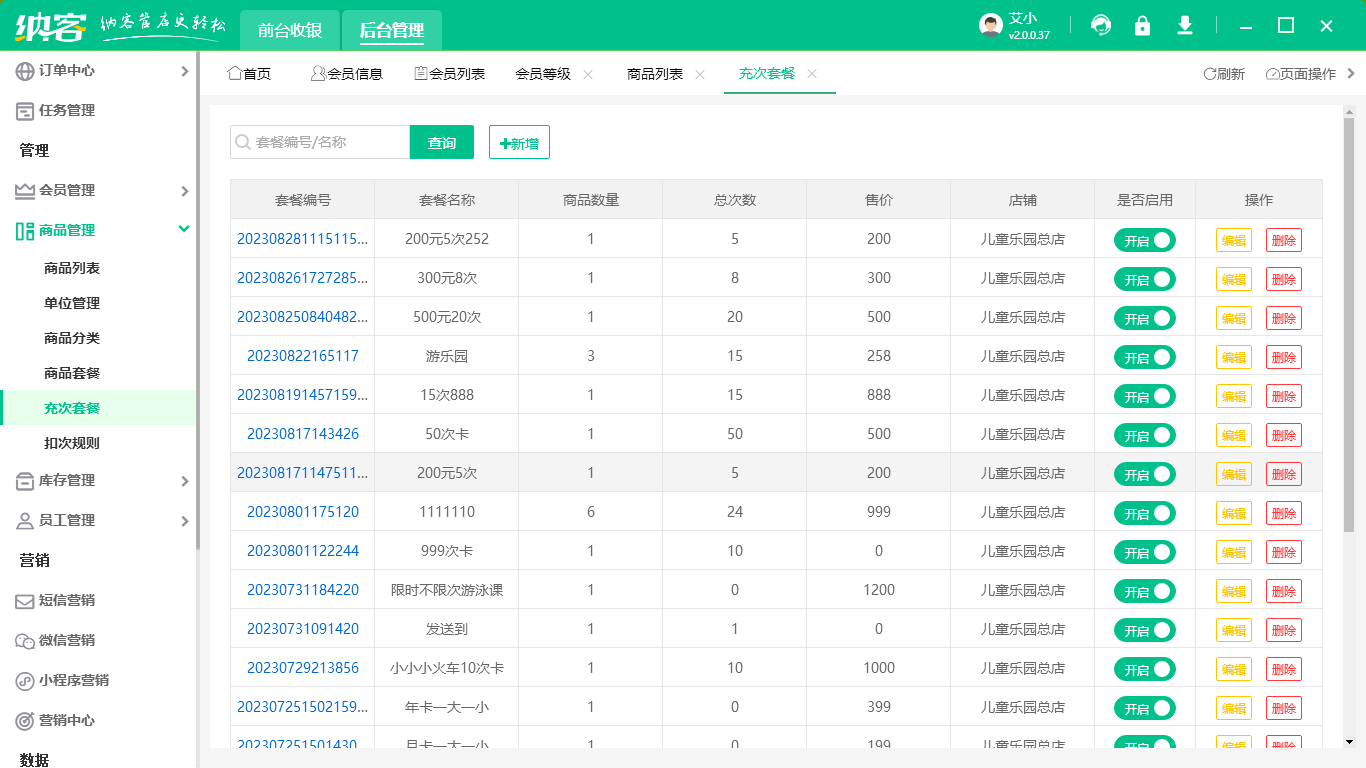Toggle 开启 switch on the 50次卡 row
Screen dimensions: 1366x768
pos(1144,435)
